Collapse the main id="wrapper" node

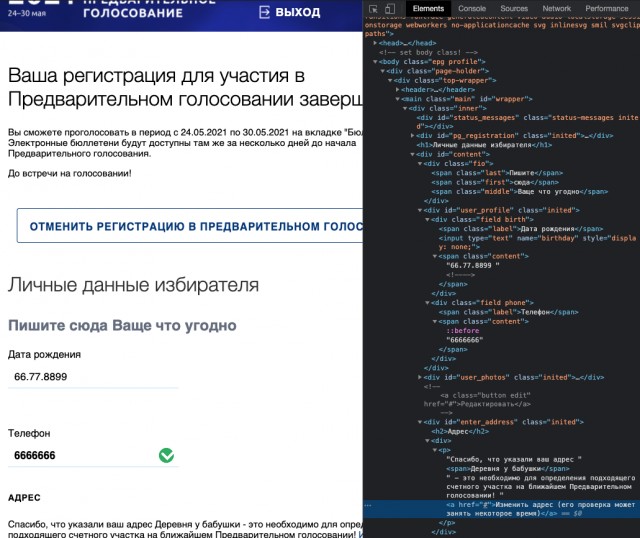397,99
